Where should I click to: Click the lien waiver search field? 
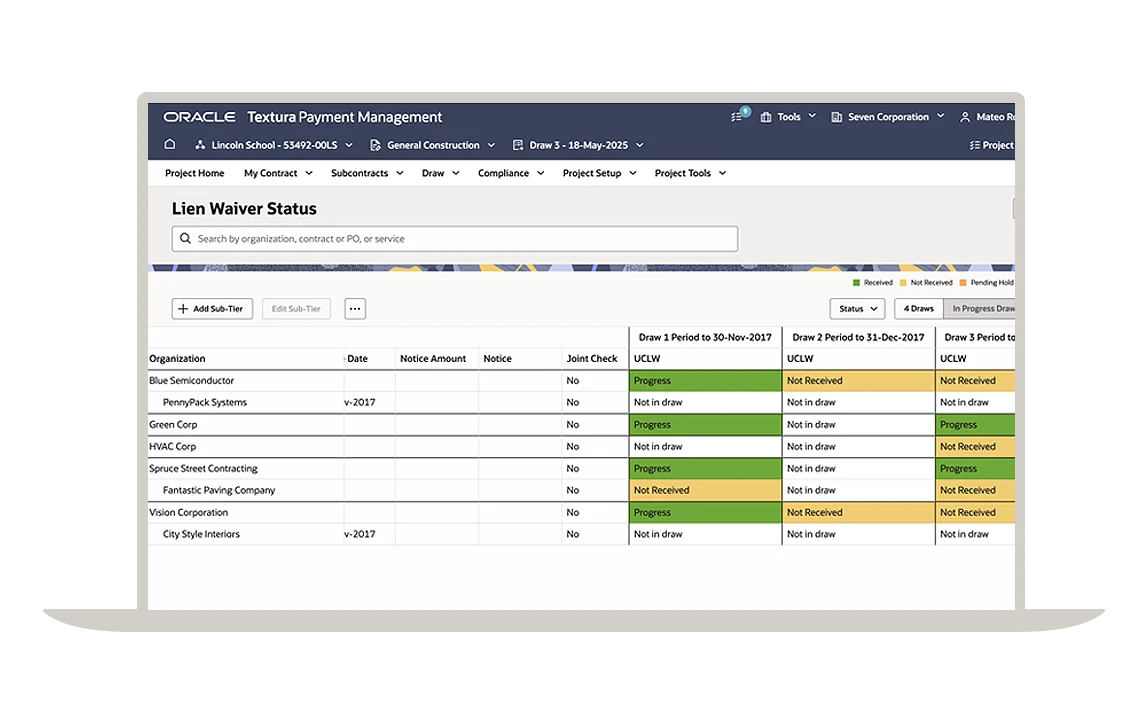(455, 239)
